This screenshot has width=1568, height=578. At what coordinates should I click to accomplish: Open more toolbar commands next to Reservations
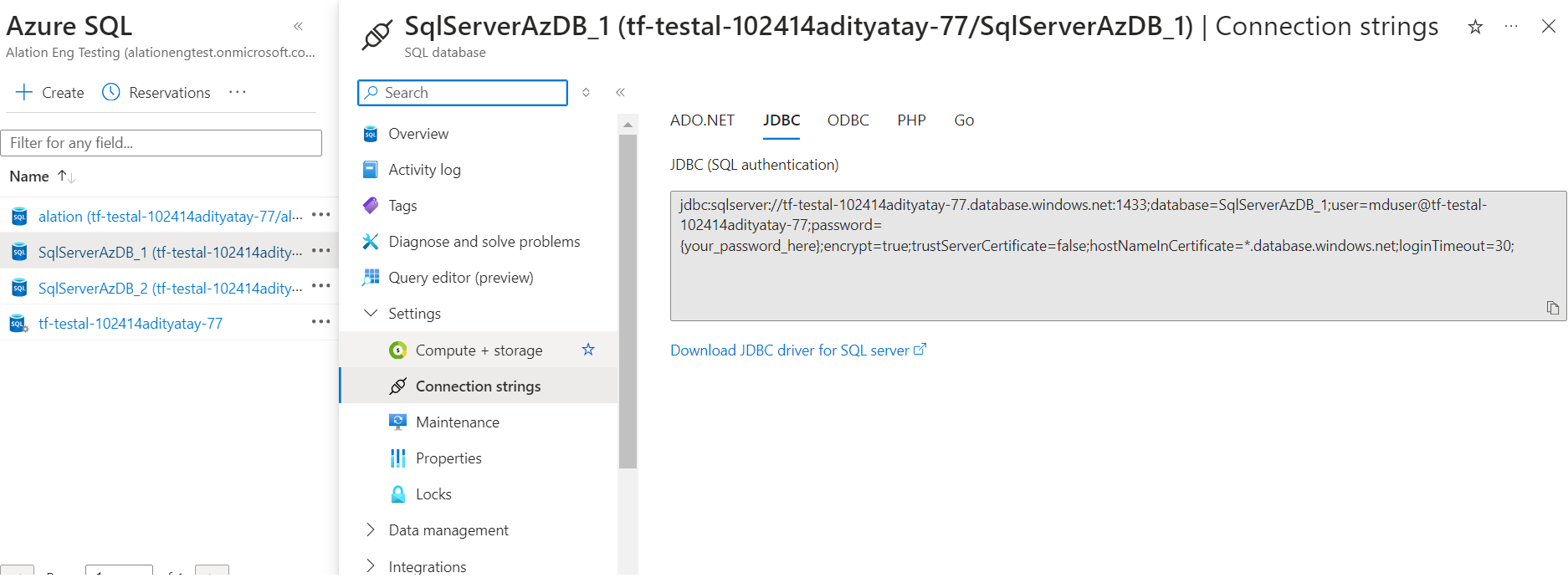238,92
